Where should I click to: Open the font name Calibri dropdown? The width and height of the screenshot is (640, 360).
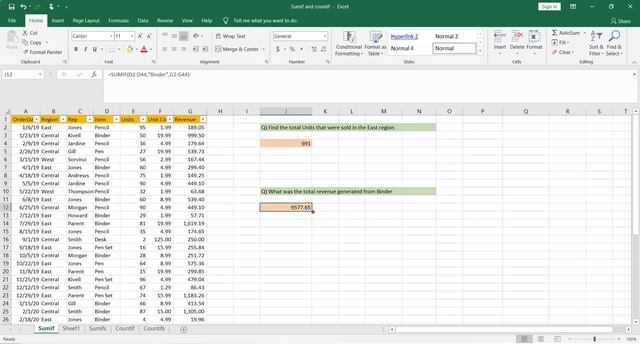111,36
